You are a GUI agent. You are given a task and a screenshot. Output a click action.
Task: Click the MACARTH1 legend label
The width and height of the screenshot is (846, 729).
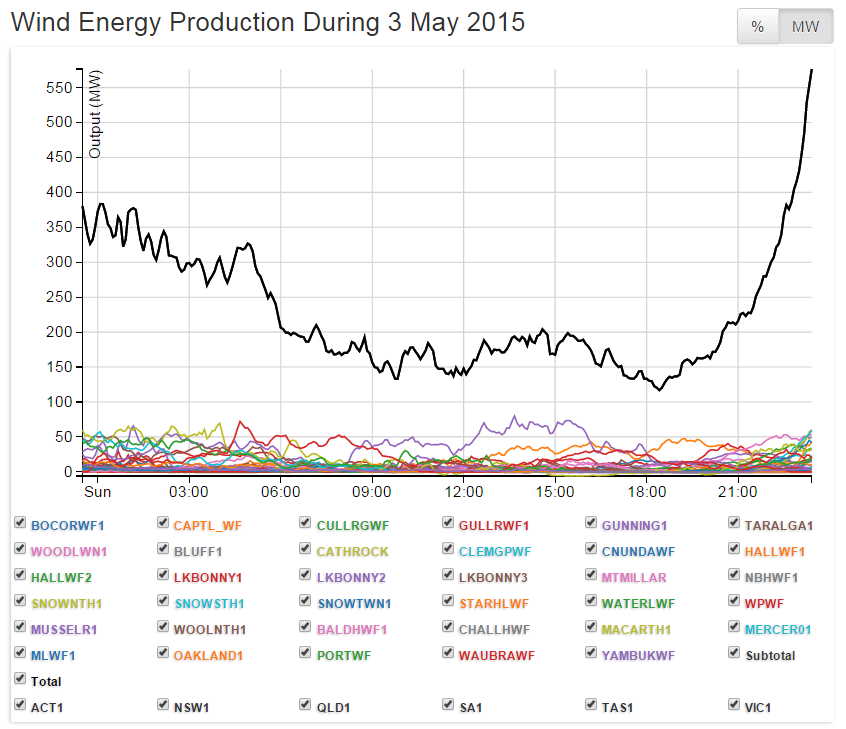point(635,629)
